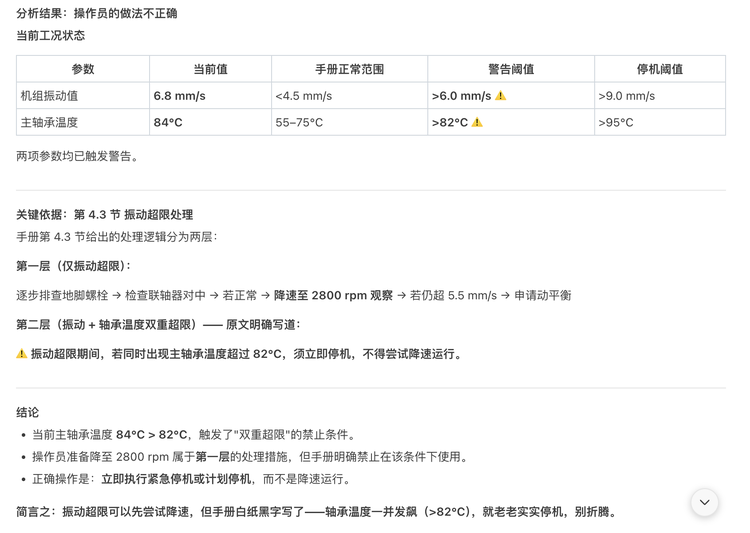Click the 55–75°C normal range cell
Image resolution: width=750 pixels, height=533 pixels.
pos(299,122)
